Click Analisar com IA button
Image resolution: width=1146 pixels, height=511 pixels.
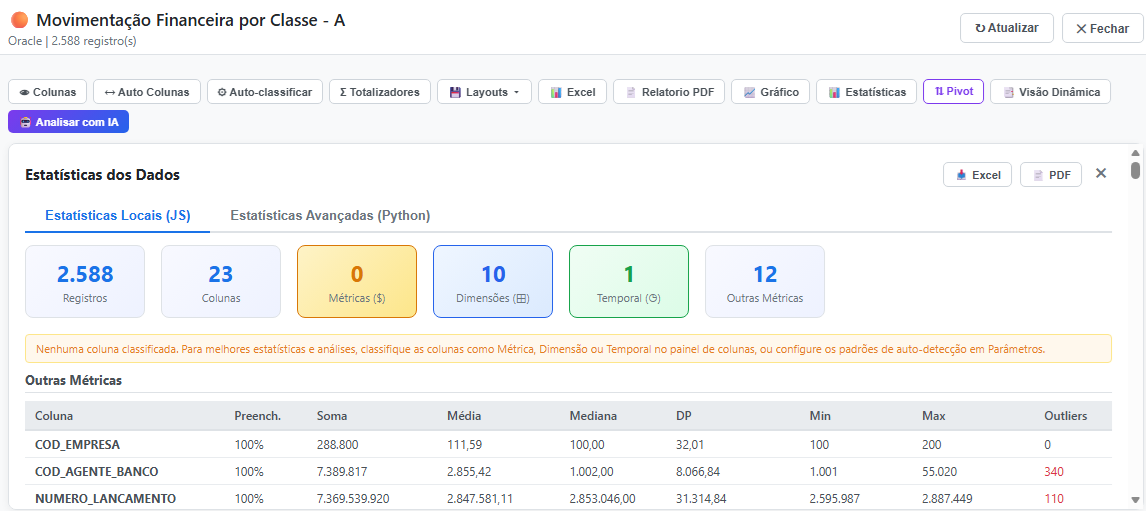[69, 122]
